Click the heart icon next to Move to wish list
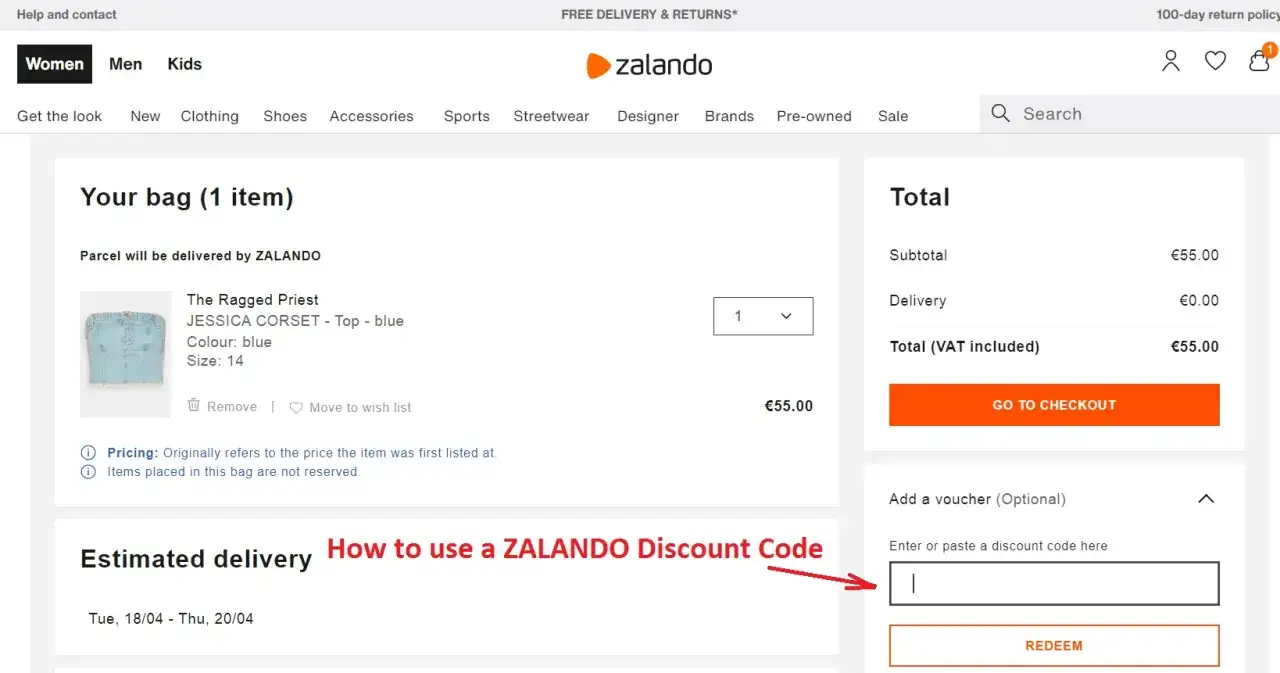Image resolution: width=1280 pixels, height=673 pixels. 296,407
